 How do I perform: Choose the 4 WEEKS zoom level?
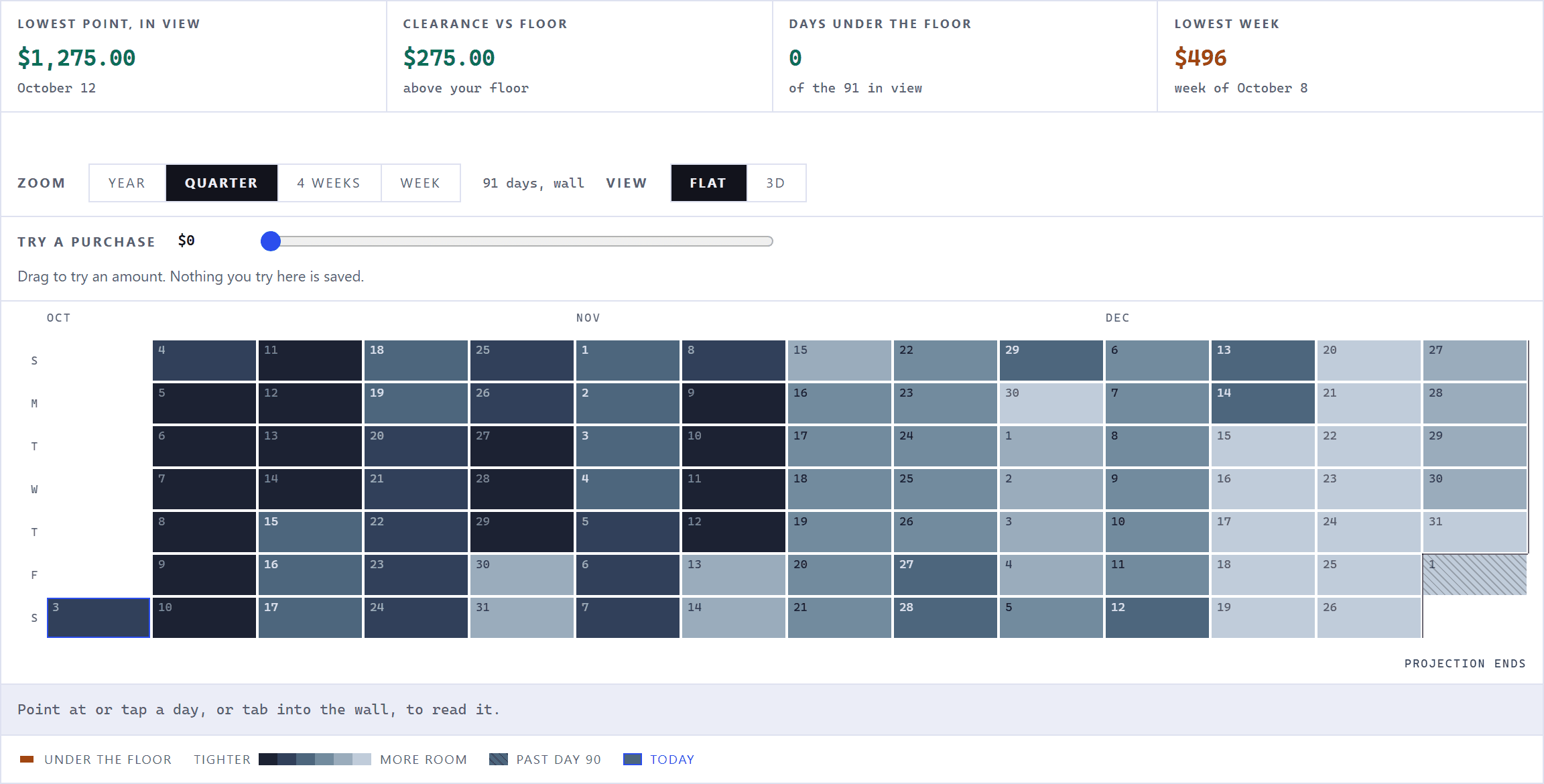click(329, 183)
